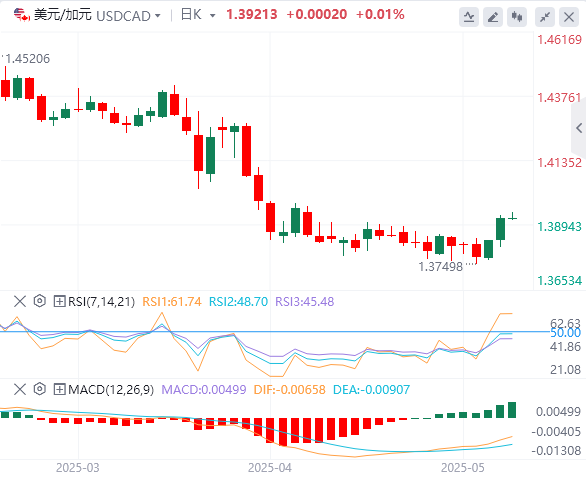Click the MACD -0.00405 axis label
This screenshot has width=586, height=481.
[556, 432]
